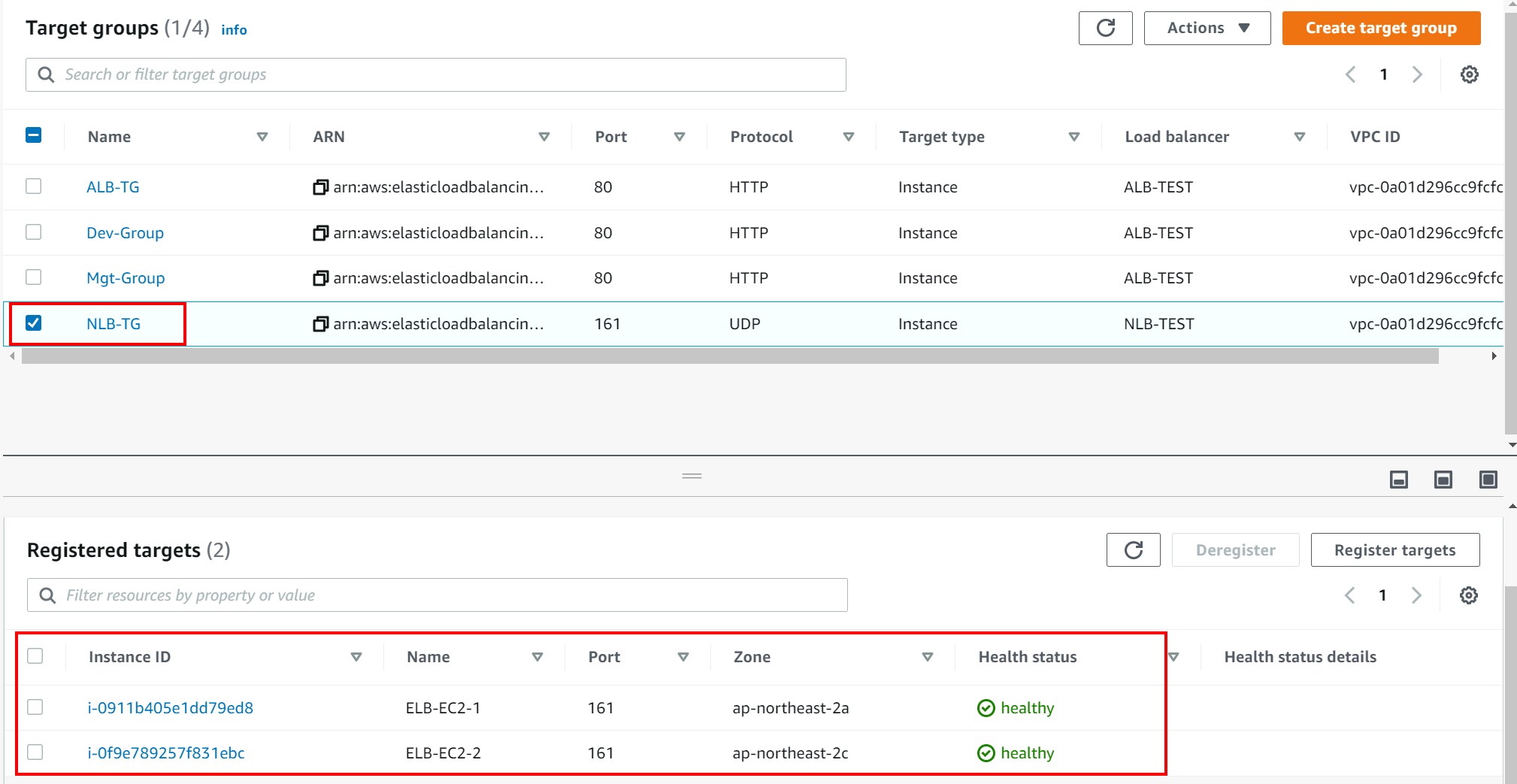
Task: Open the Dev-Group target group
Action: pos(125,233)
